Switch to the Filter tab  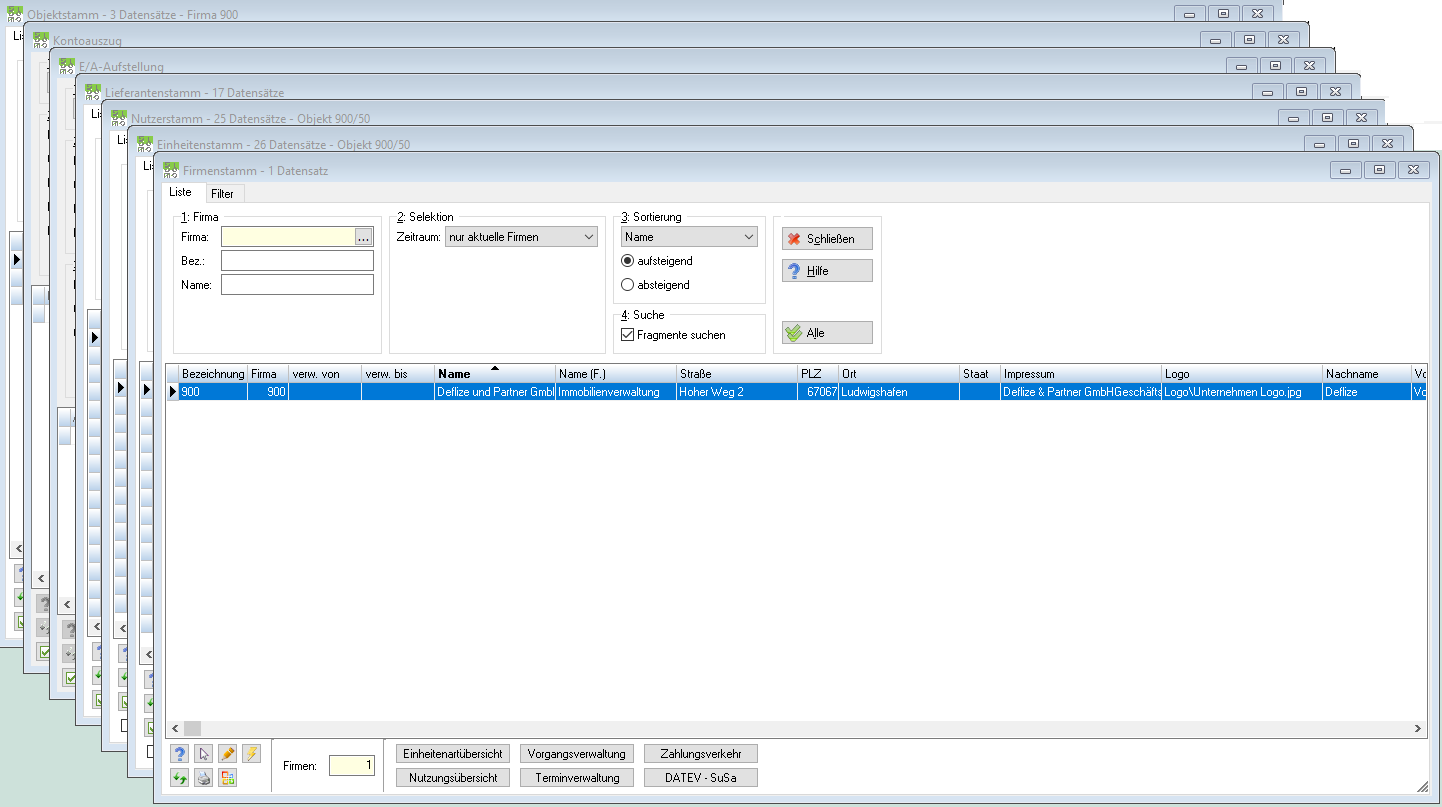(x=222, y=194)
